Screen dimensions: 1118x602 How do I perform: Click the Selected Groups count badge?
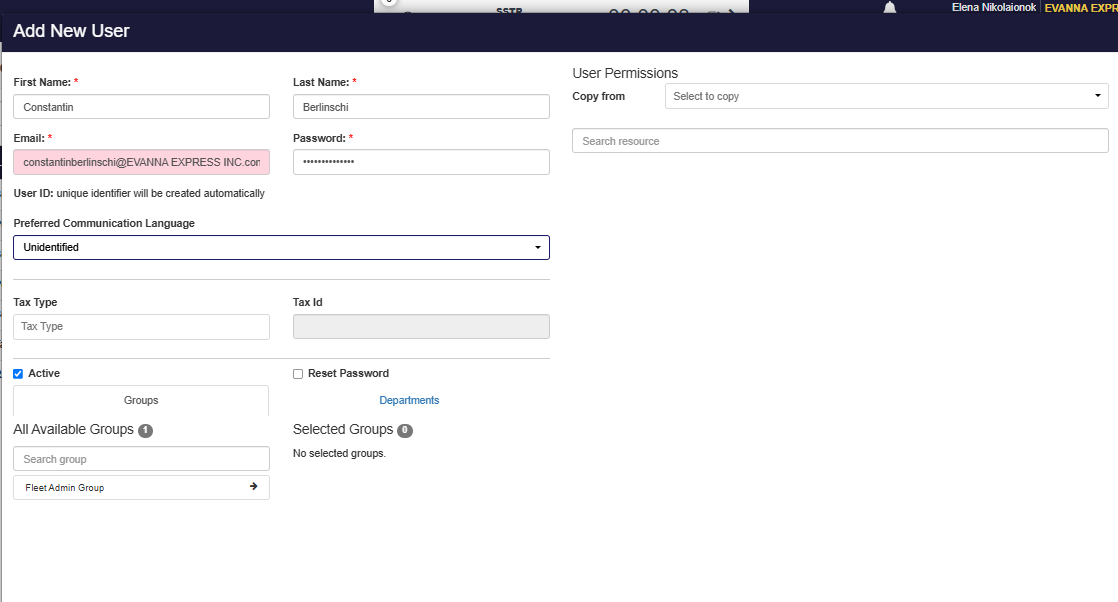[405, 430]
